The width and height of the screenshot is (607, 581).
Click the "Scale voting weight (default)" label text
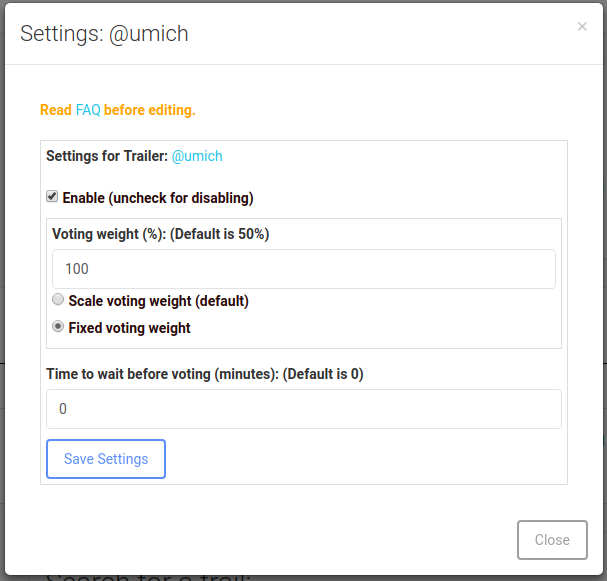(x=158, y=301)
